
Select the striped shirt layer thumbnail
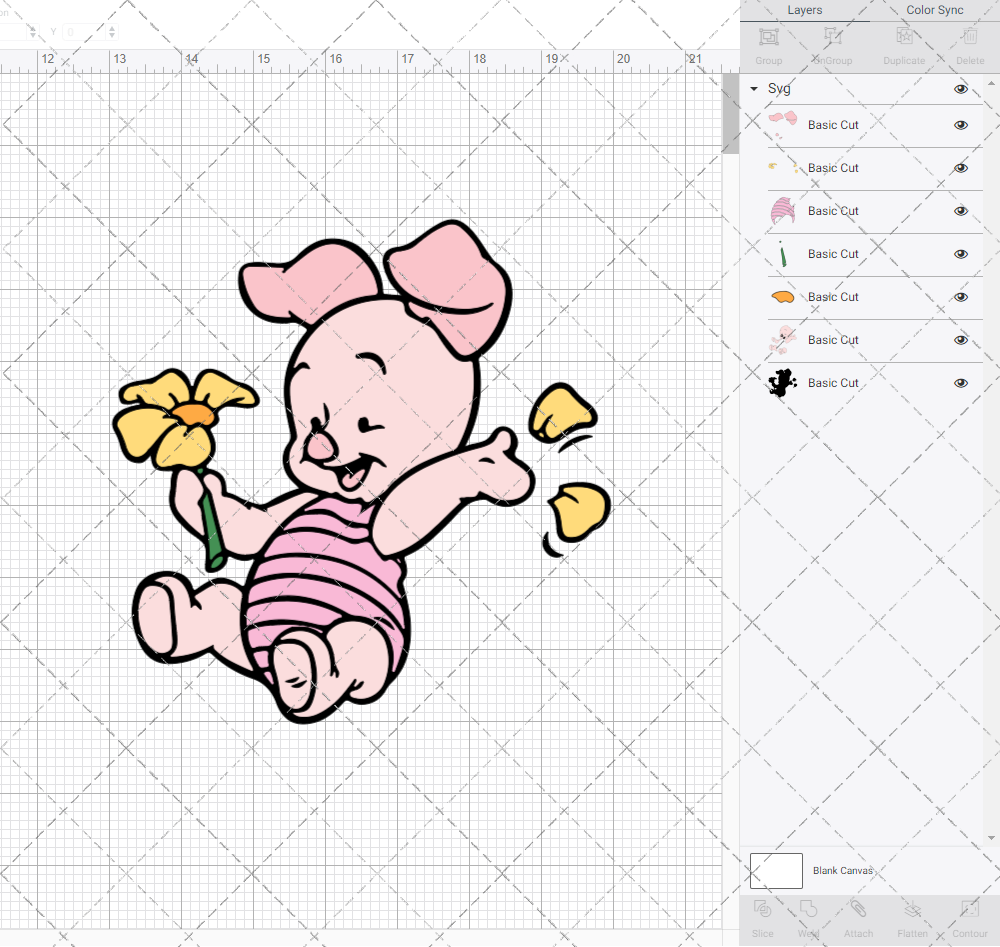coord(783,211)
